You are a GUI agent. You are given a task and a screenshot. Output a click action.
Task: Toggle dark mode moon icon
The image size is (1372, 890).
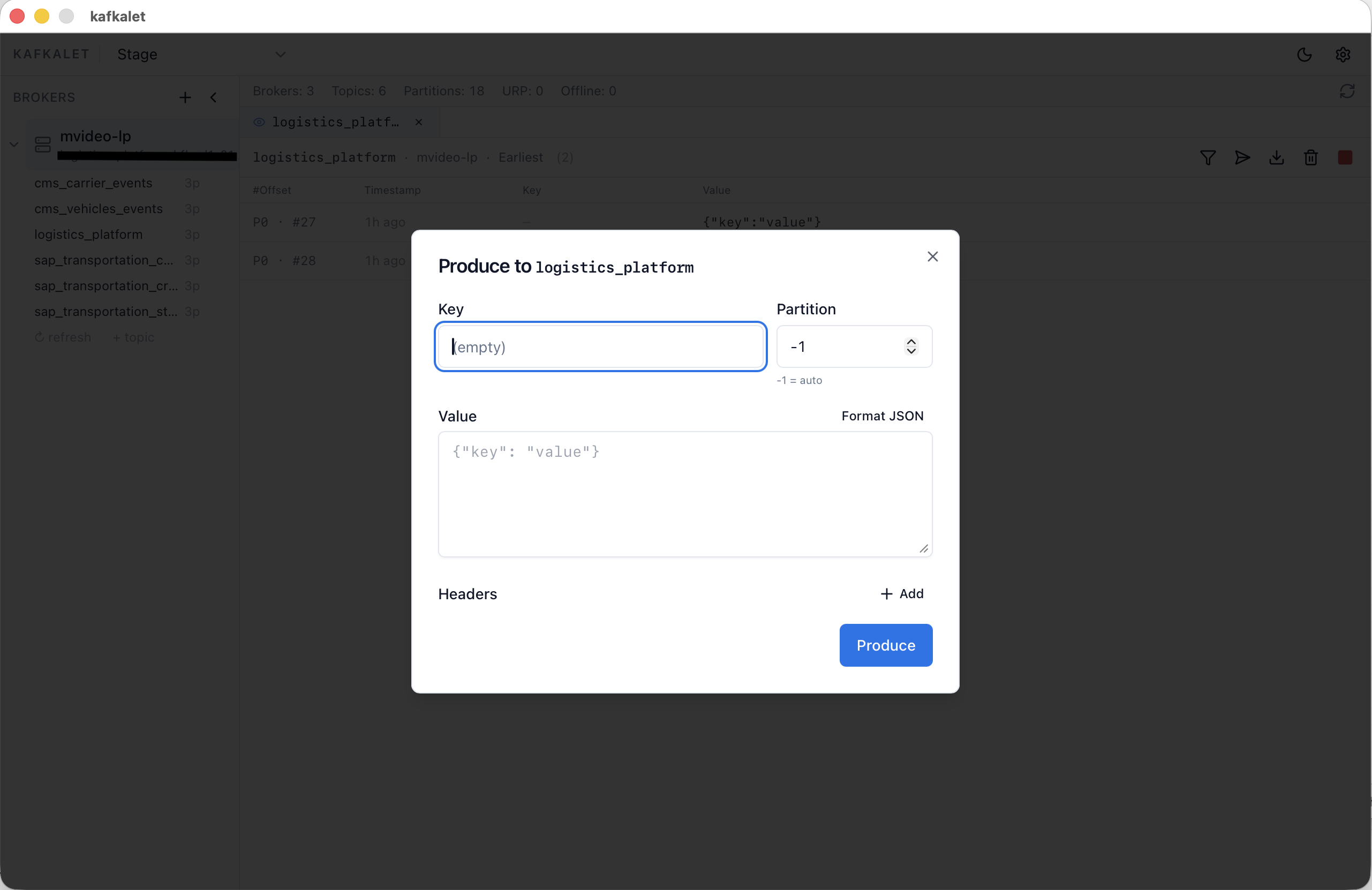[1304, 54]
